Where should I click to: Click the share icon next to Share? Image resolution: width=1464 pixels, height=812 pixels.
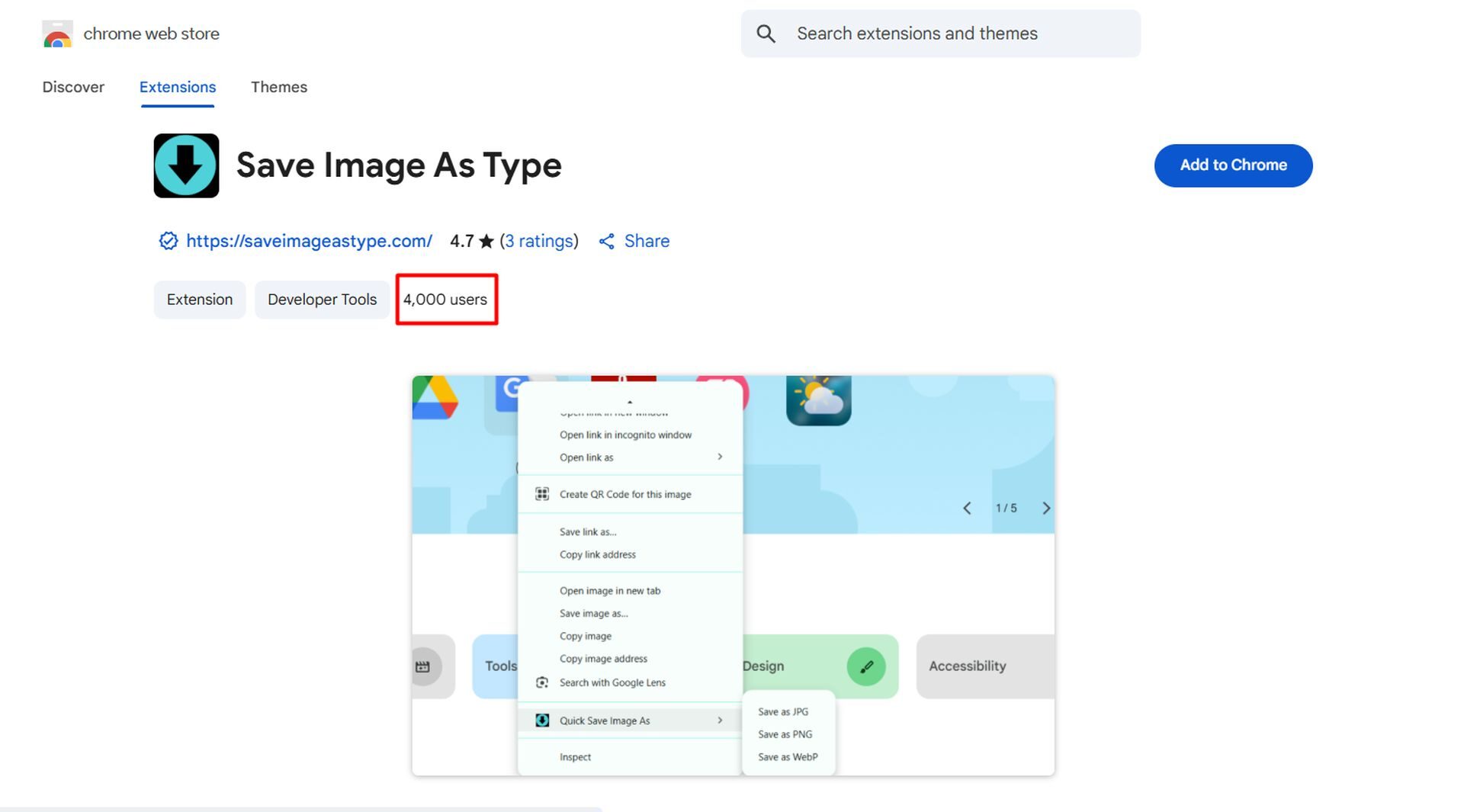tap(607, 242)
